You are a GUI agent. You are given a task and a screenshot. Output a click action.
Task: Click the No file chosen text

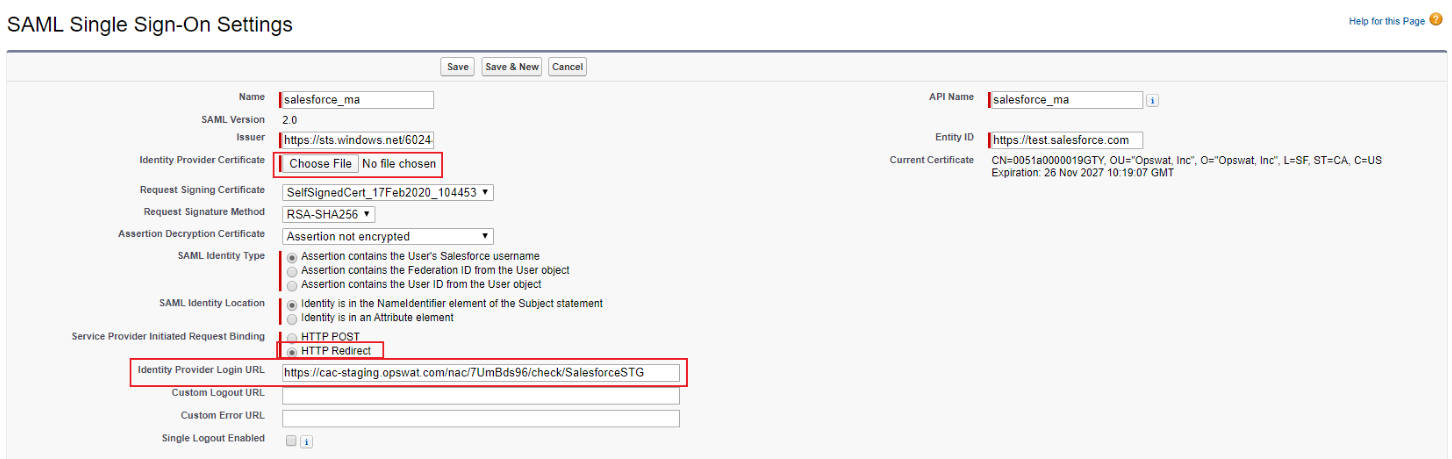click(398, 164)
